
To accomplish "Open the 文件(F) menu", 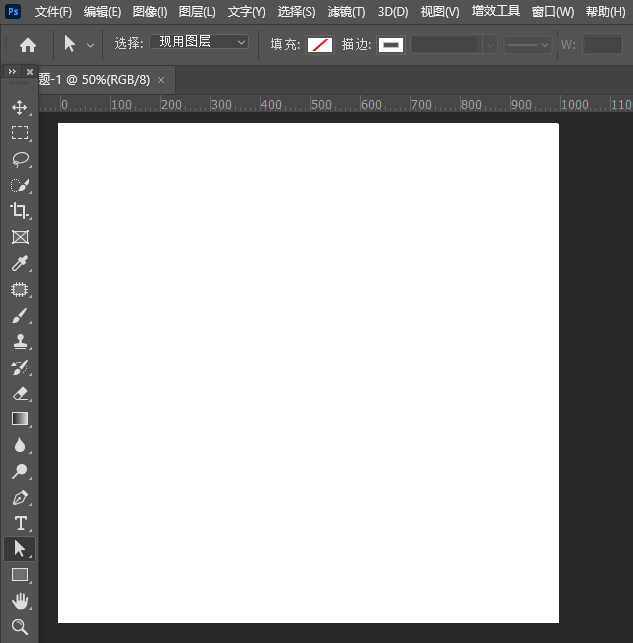I will point(53,11).
